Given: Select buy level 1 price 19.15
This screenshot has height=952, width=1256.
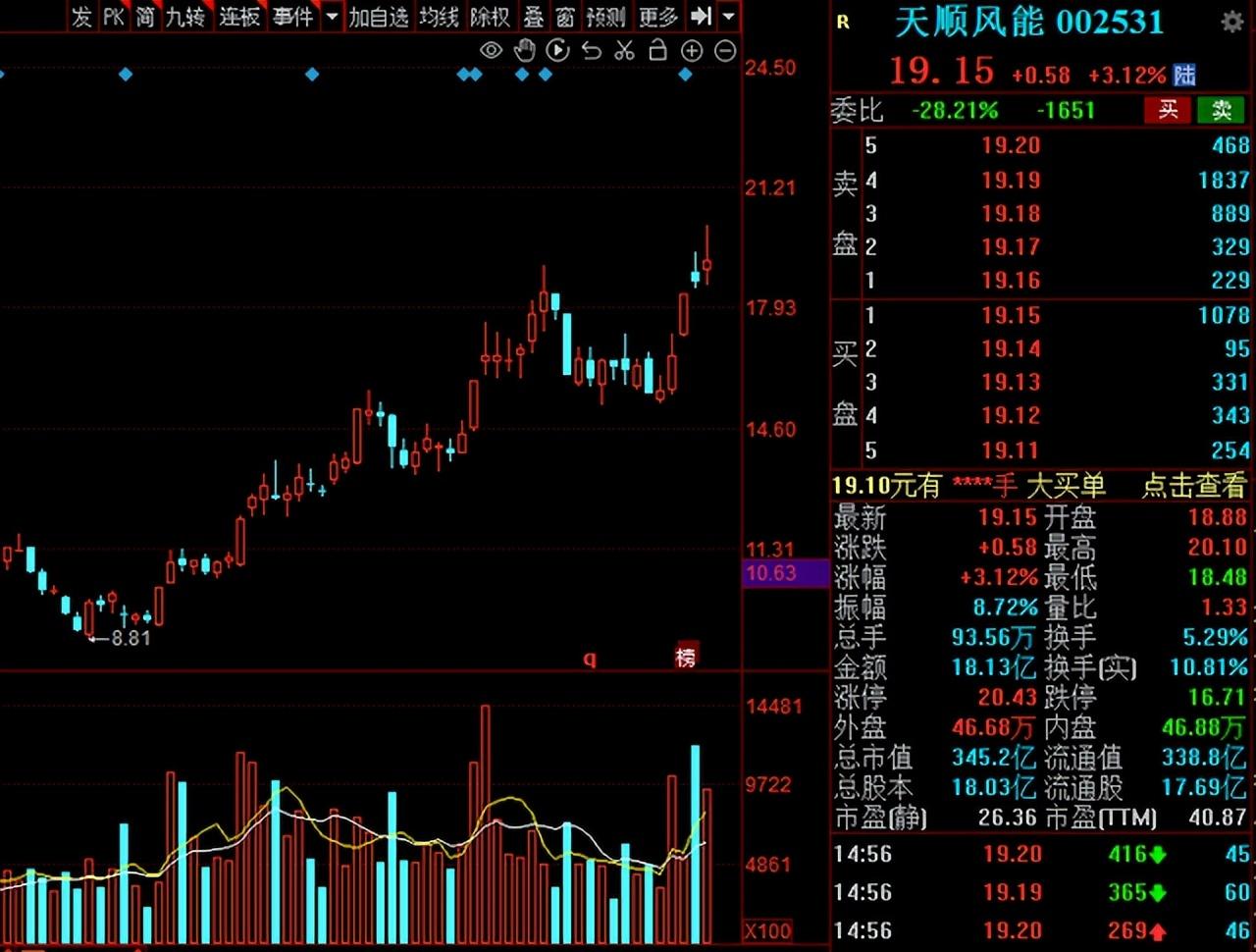Looking at the screenshot, I should pyautogui.click(x=1011, y=315).
